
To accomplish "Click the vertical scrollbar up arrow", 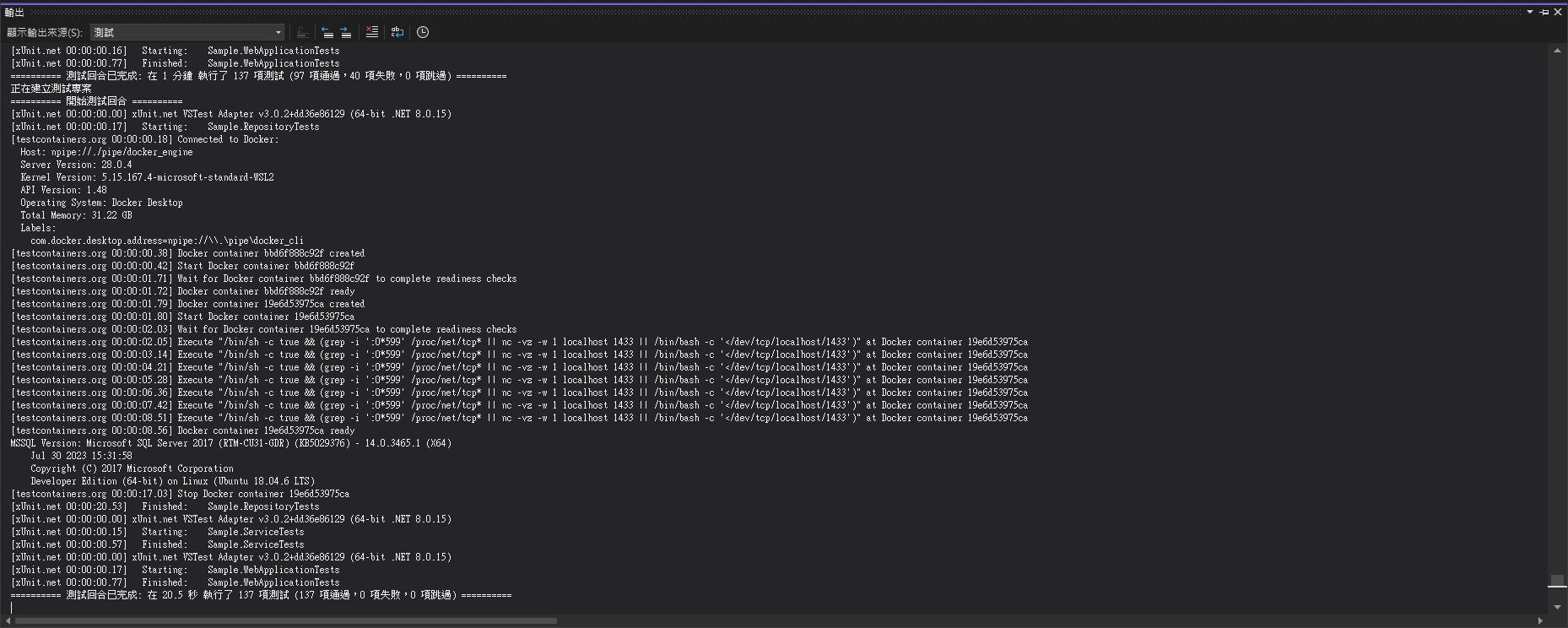I will tap(1557, 51).
